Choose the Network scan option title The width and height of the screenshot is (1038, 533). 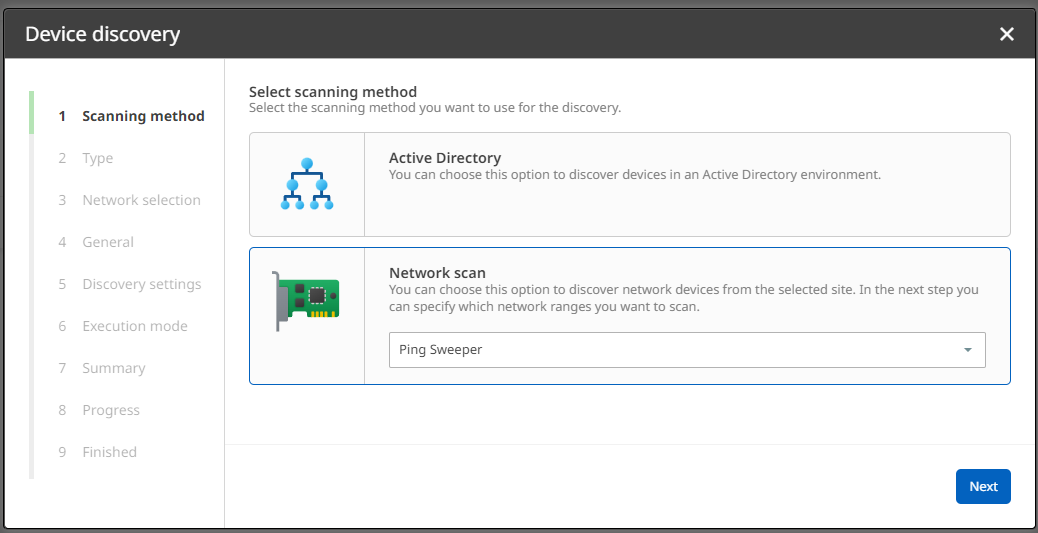tap(436, 273)
